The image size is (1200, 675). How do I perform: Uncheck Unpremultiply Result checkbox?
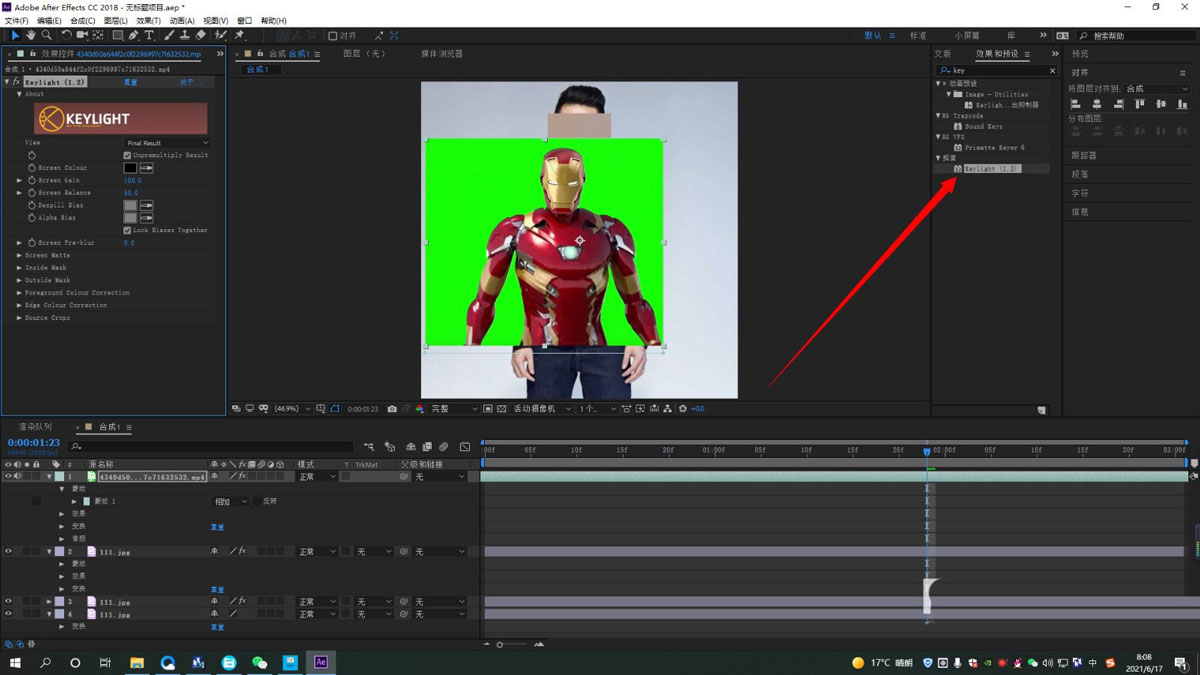tap(127, 155)
